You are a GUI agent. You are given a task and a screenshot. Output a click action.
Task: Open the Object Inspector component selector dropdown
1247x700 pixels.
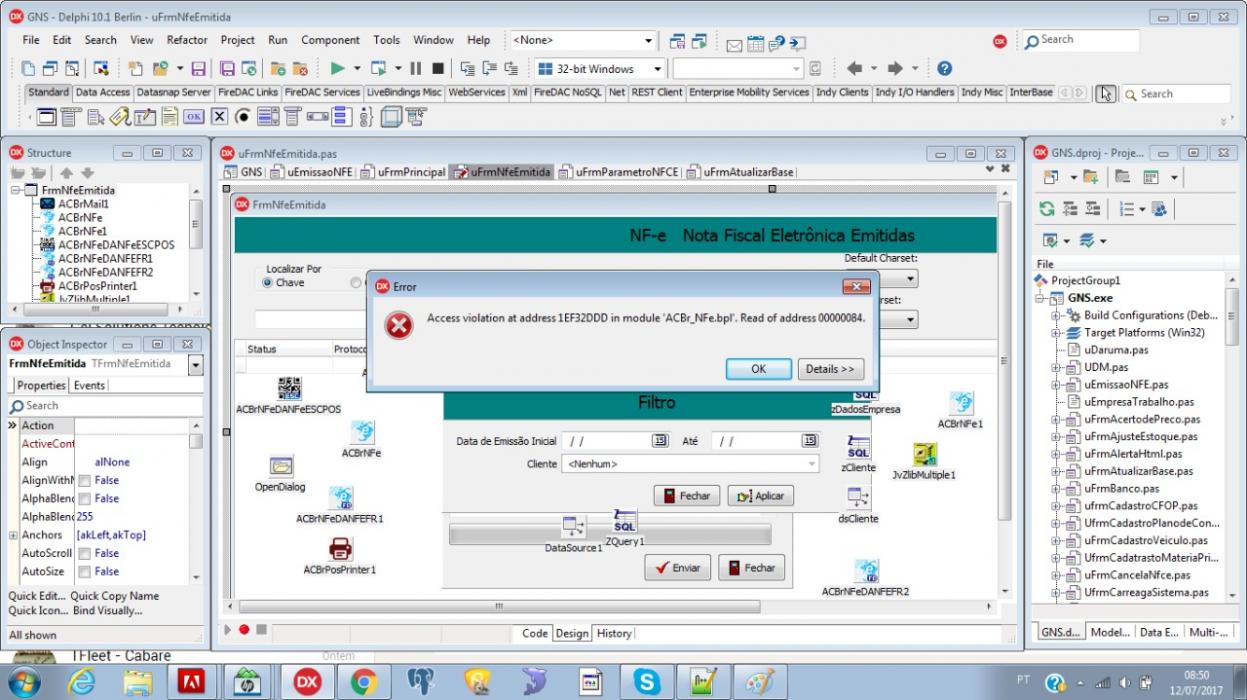(195, 365)
